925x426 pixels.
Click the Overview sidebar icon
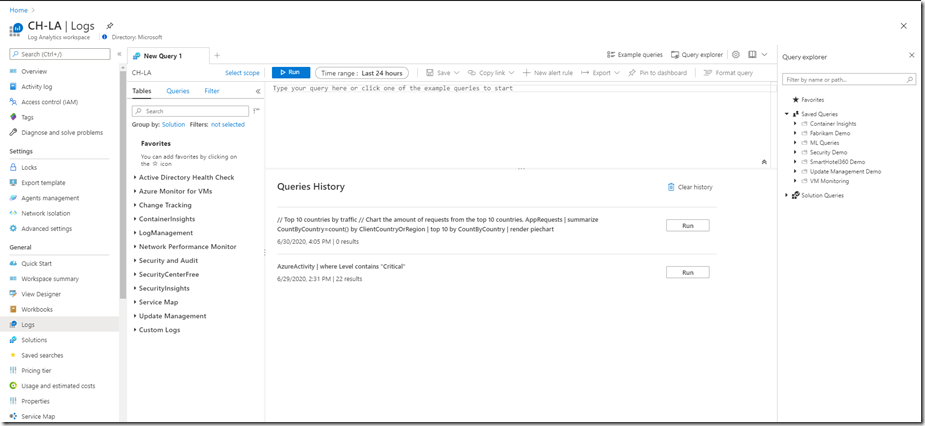click(x=14, y=71)
